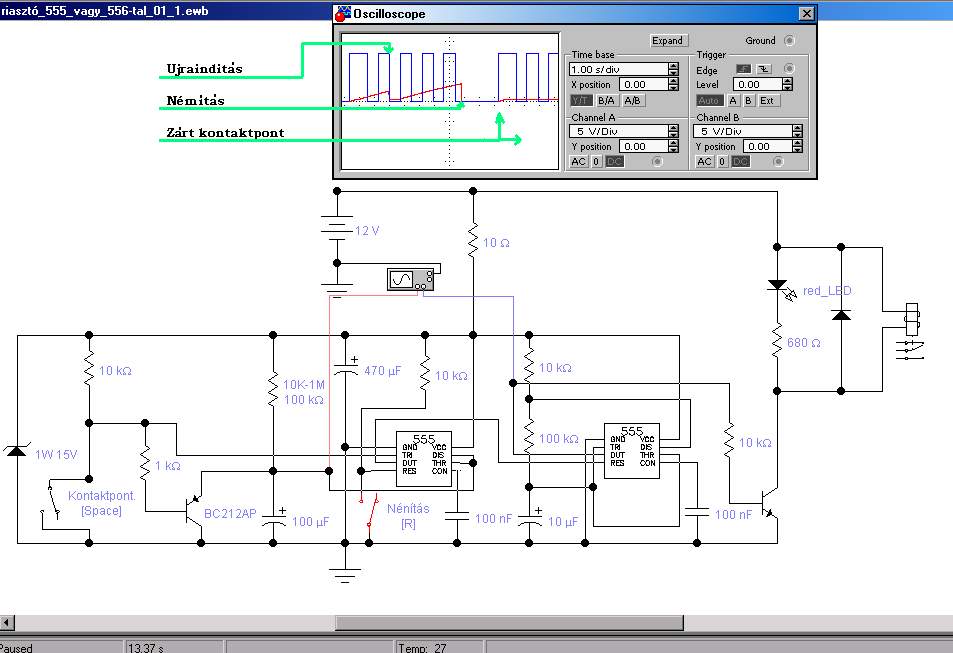
Task: Click the oscilloscope Ground terminal
Action: coord(790,41)
